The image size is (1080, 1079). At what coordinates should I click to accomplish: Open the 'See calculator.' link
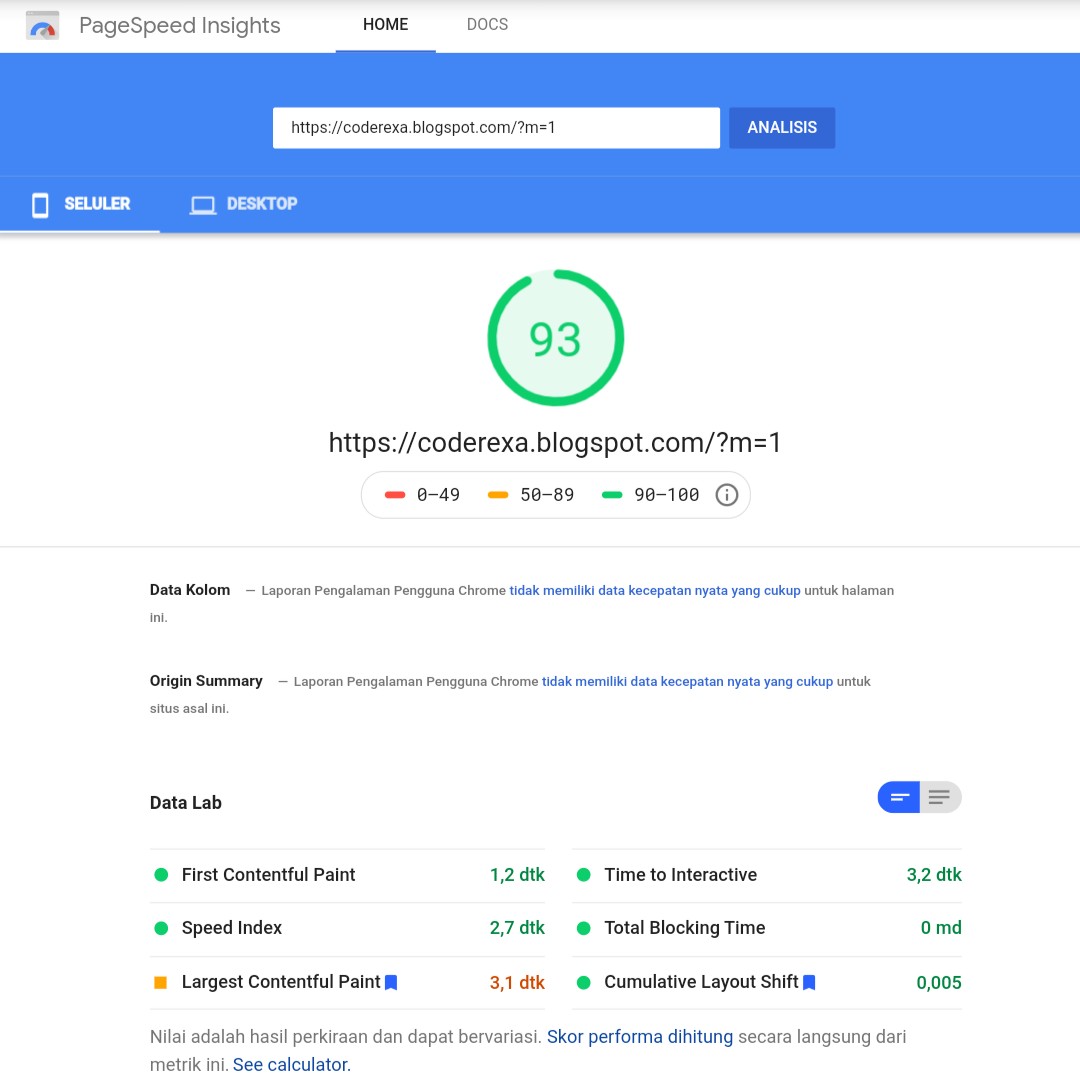pyautogui.click(x=291, y=1065)
